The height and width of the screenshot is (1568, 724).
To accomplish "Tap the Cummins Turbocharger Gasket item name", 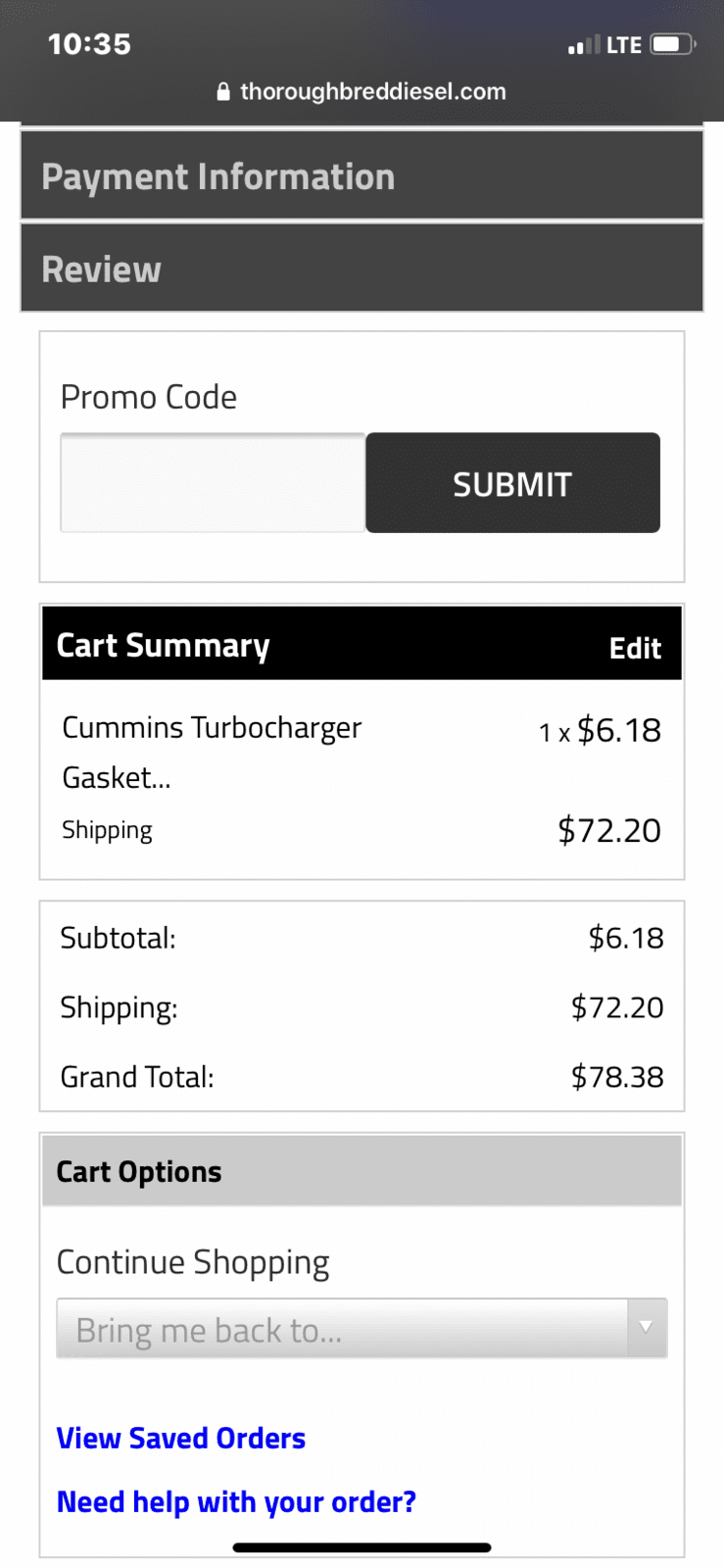I will pos(212,752).
